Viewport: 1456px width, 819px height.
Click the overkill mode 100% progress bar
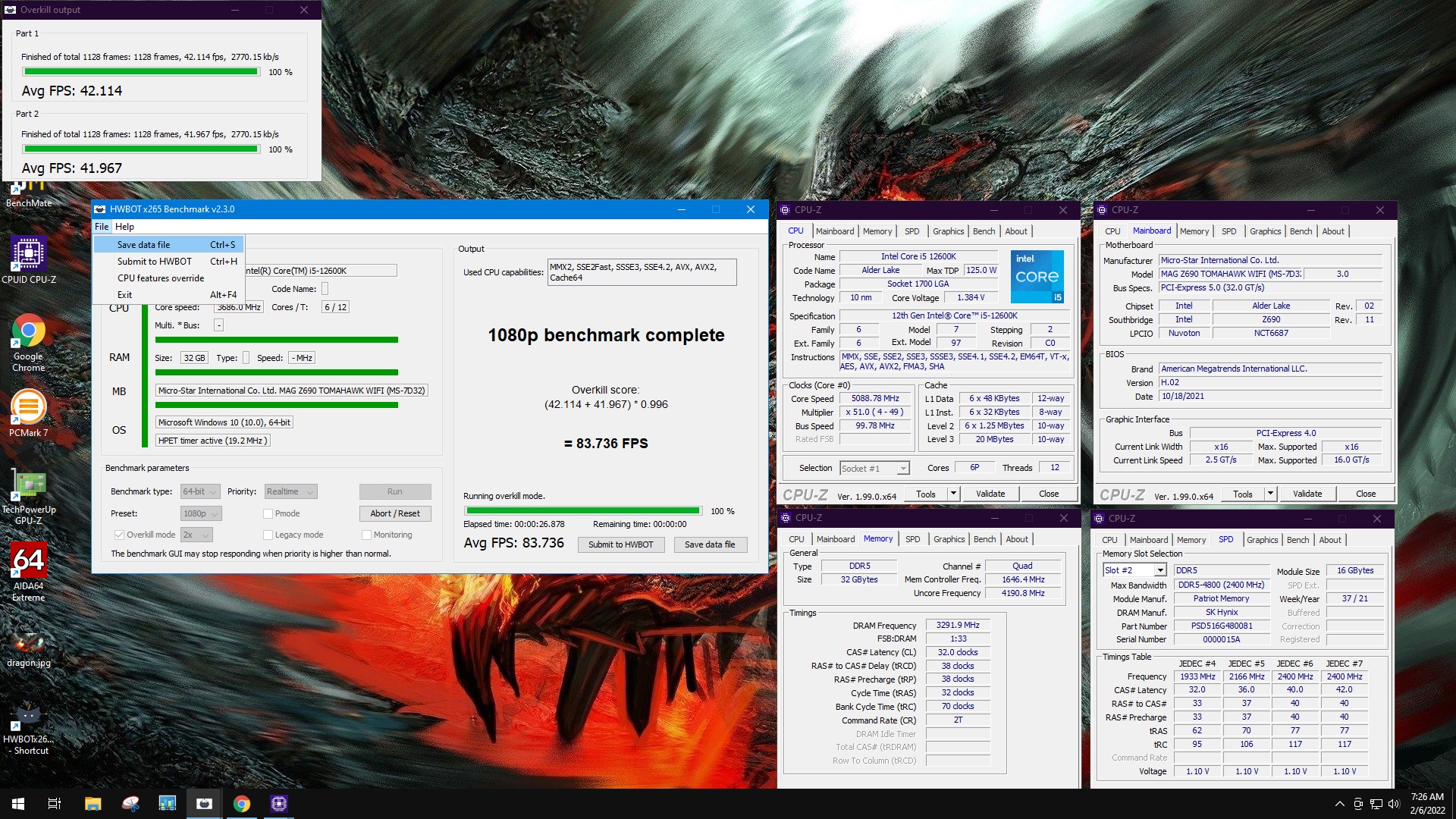click(x=583, y=511)
